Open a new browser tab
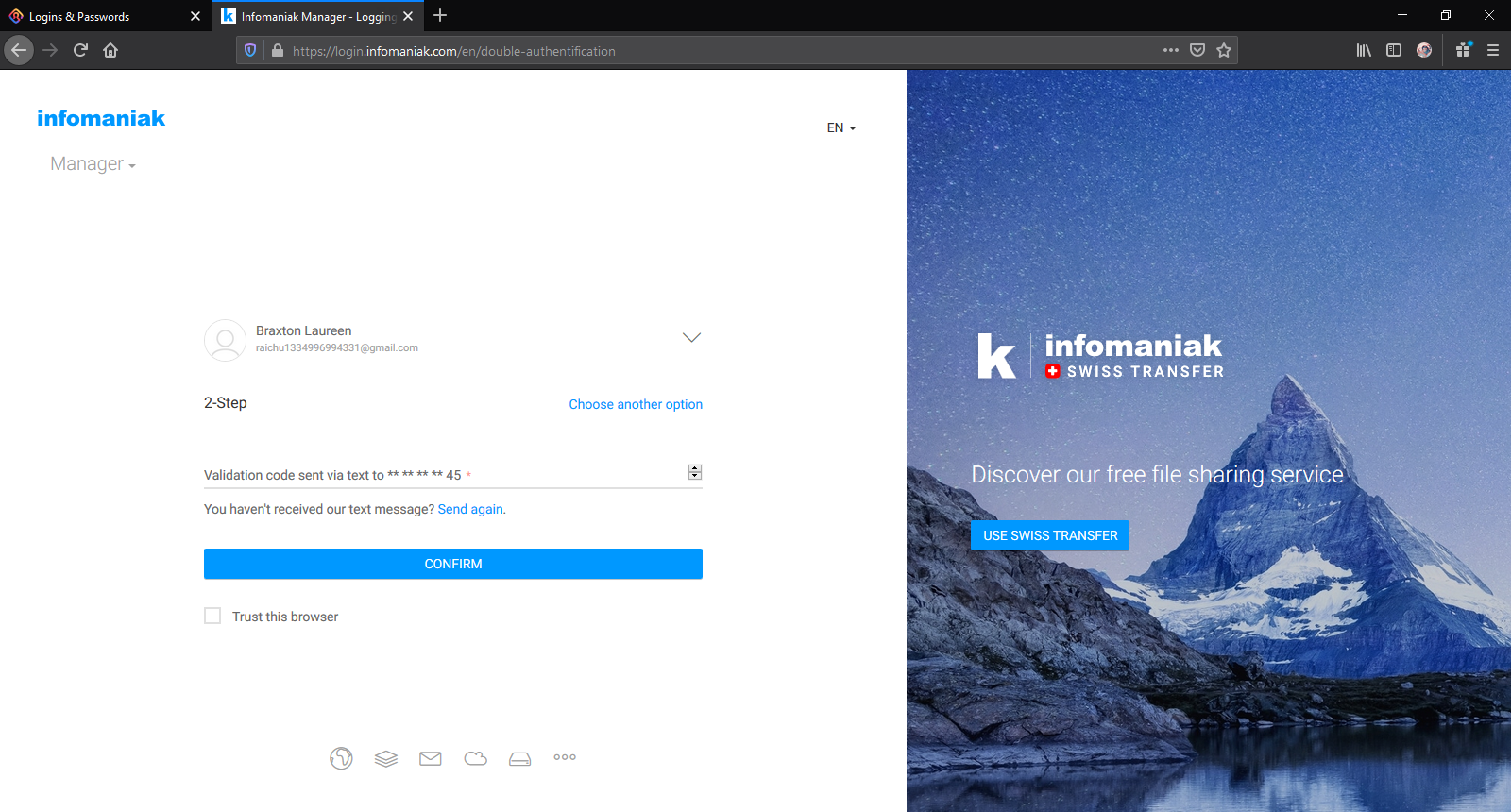The width and height of the screenshot is (1511, 812). pos(440,16)
